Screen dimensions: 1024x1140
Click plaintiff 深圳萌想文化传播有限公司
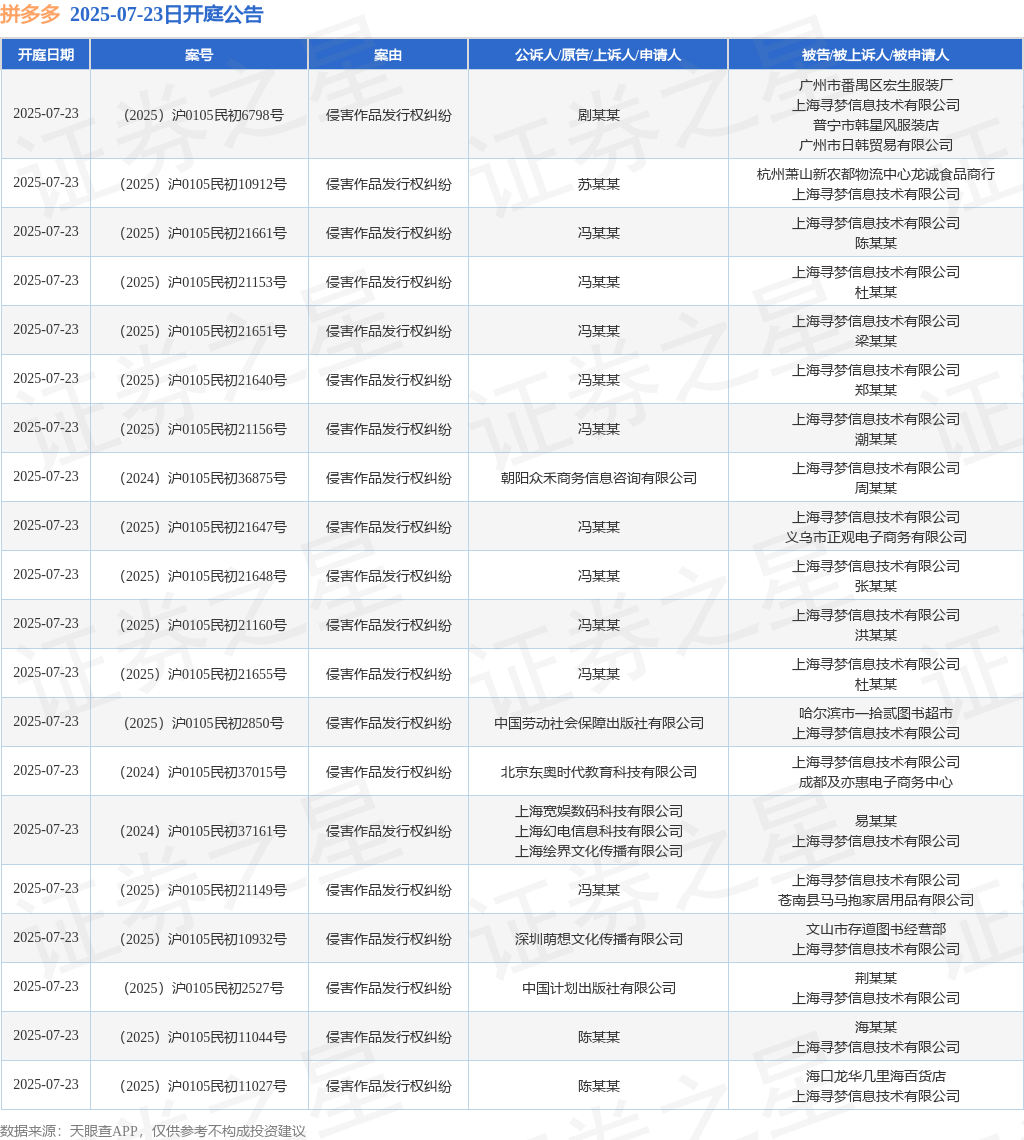(599, 939)
